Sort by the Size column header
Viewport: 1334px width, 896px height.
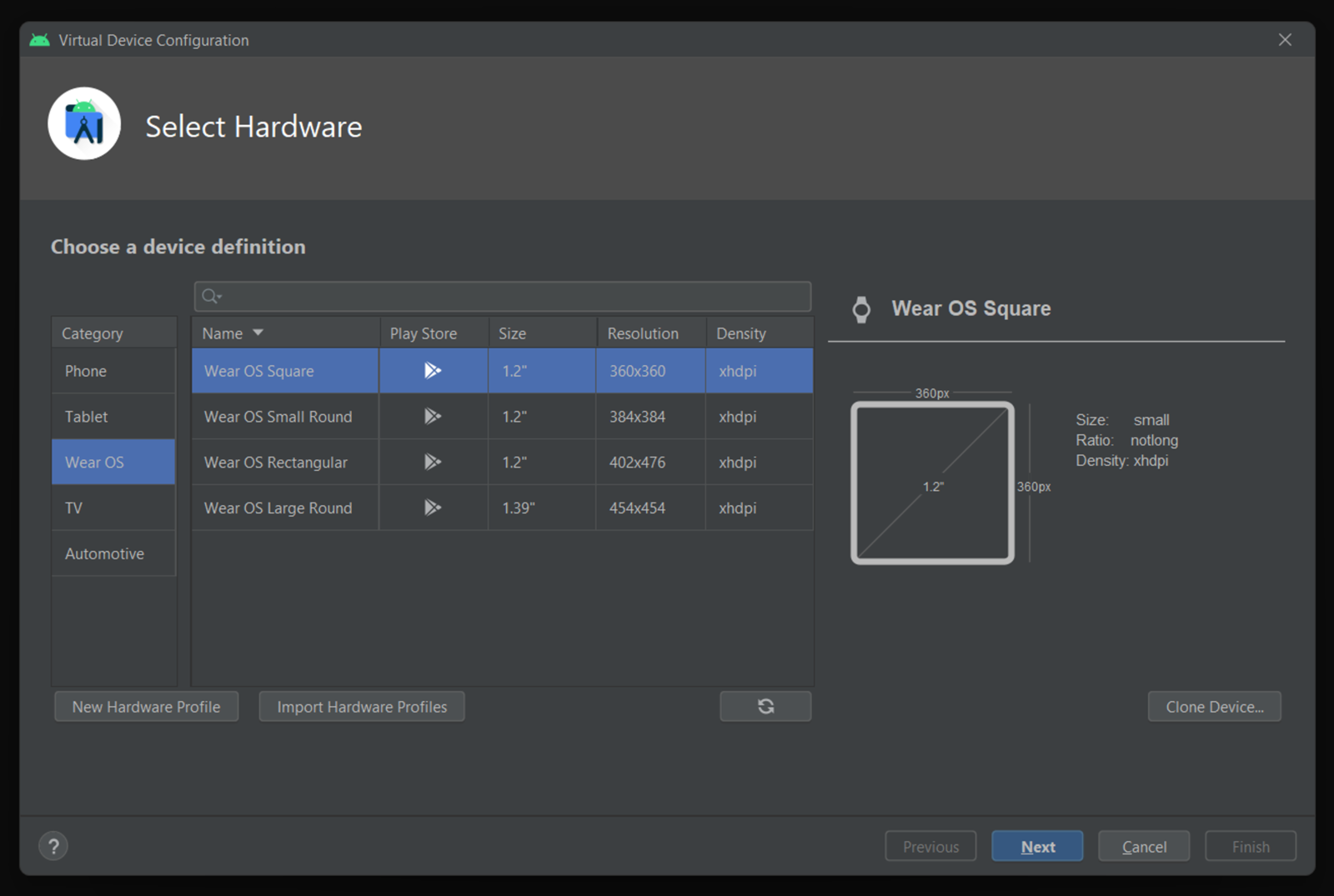pos(542,333)
